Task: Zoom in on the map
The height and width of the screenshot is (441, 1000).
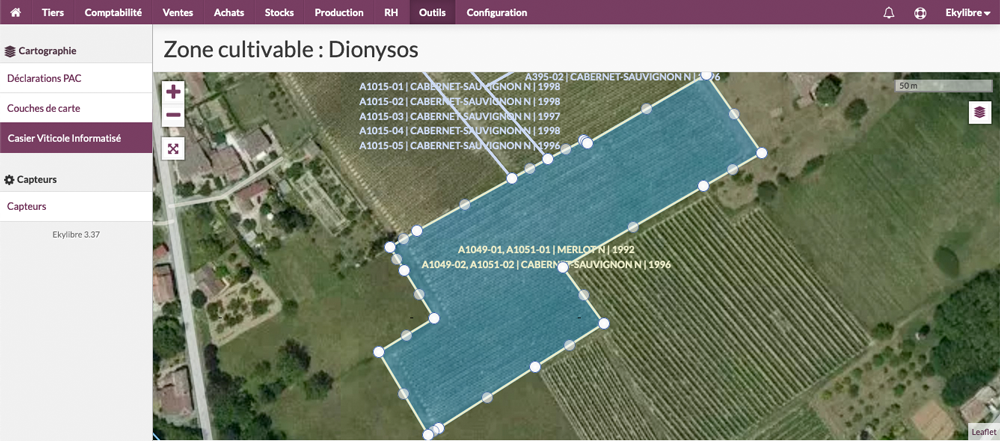Action: click(x=173, y=91)
